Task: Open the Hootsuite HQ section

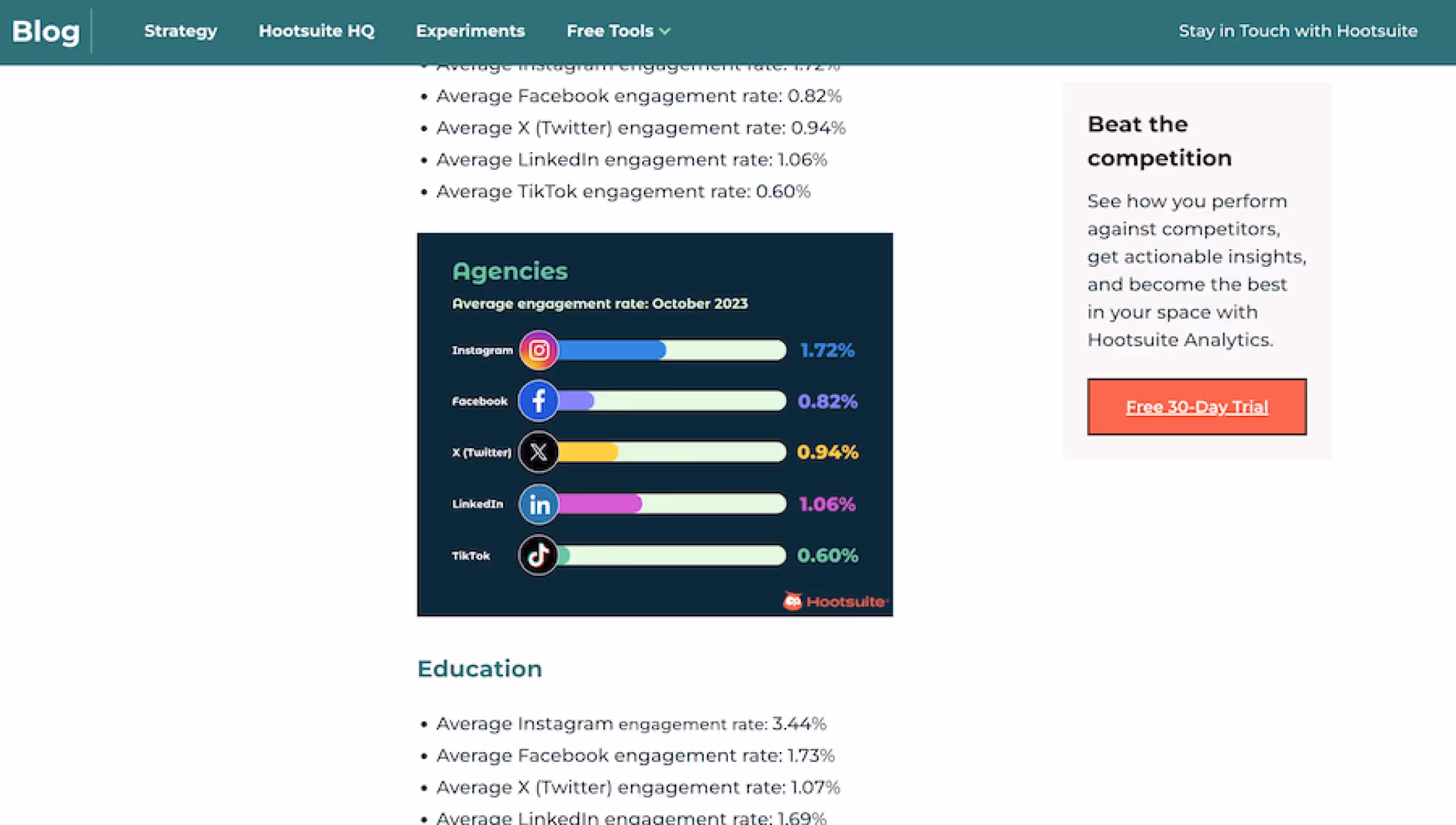Action: (317, 31)
